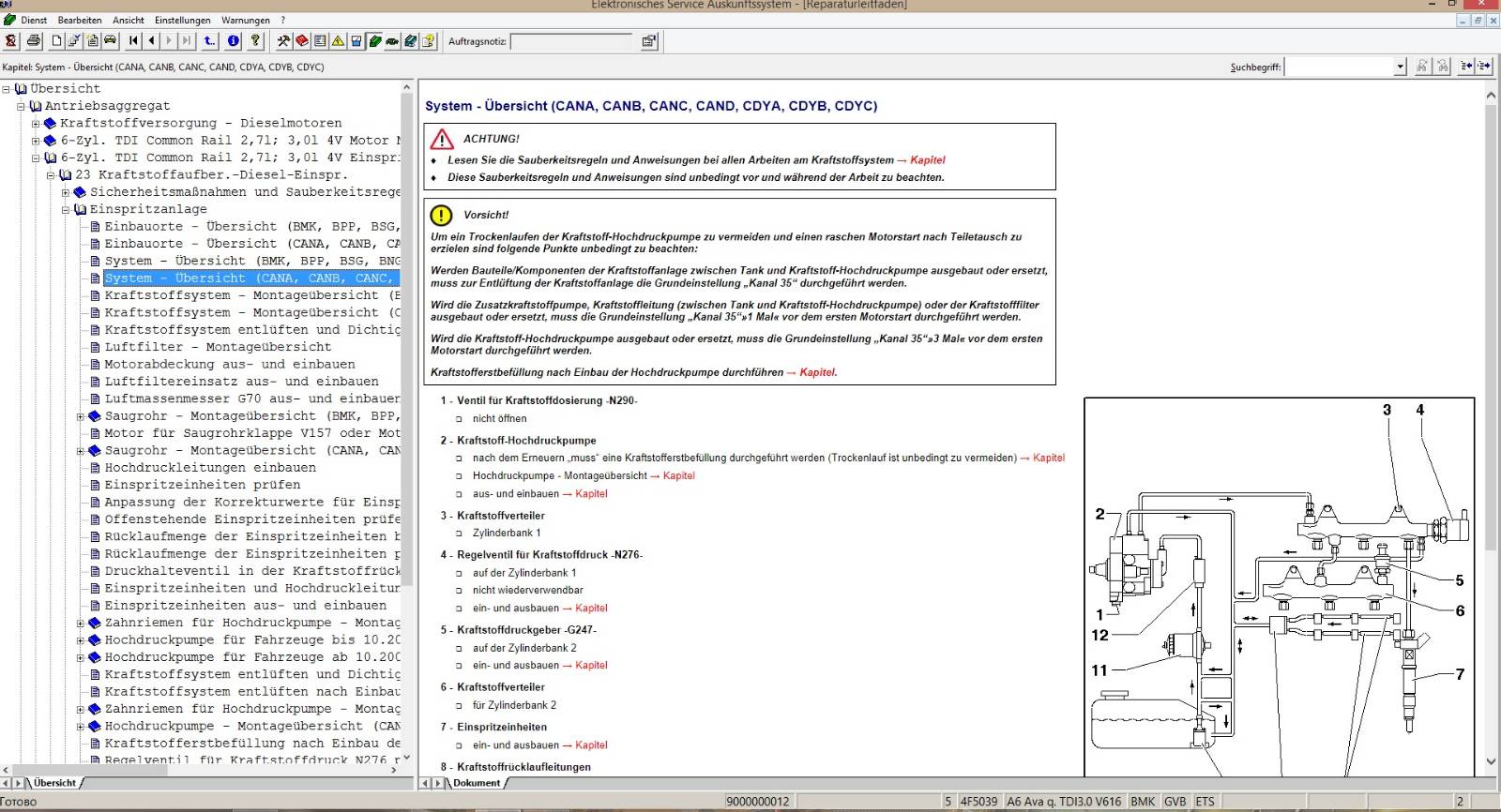1501x812 pixels.
Task: Click the first binoculars search icon
Action: click(x=1421, y=67)
